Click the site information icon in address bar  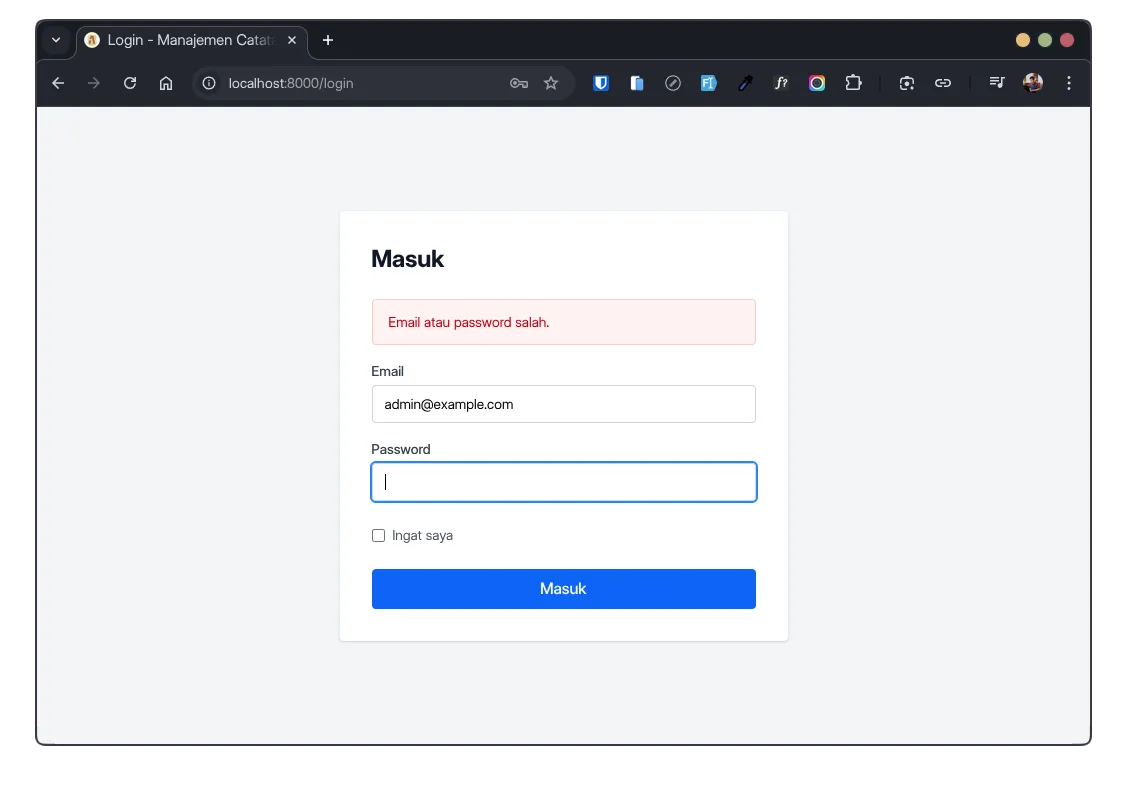pyautogui.click(x=209, y=83)
